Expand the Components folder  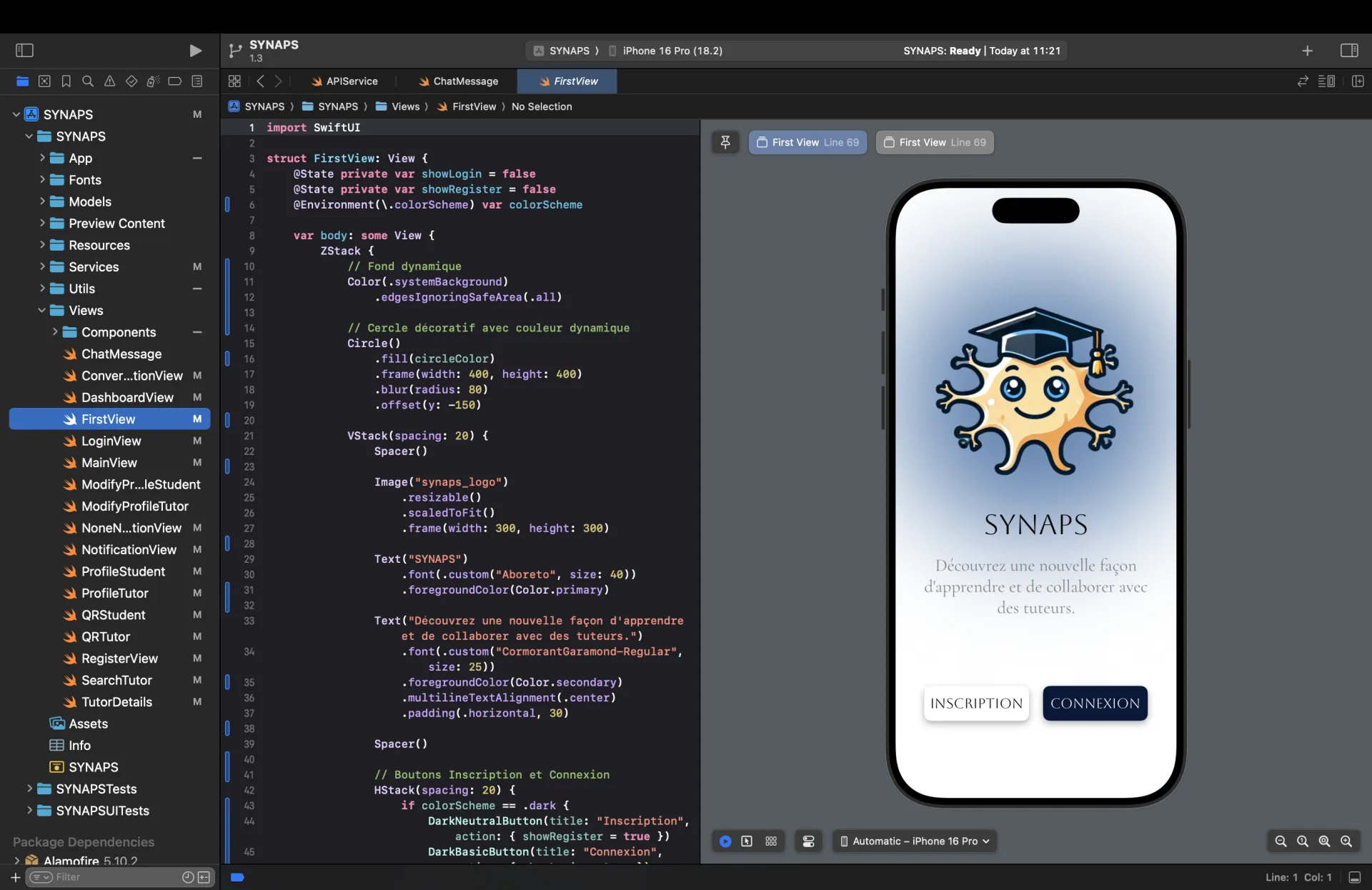(x=55, y=331)
